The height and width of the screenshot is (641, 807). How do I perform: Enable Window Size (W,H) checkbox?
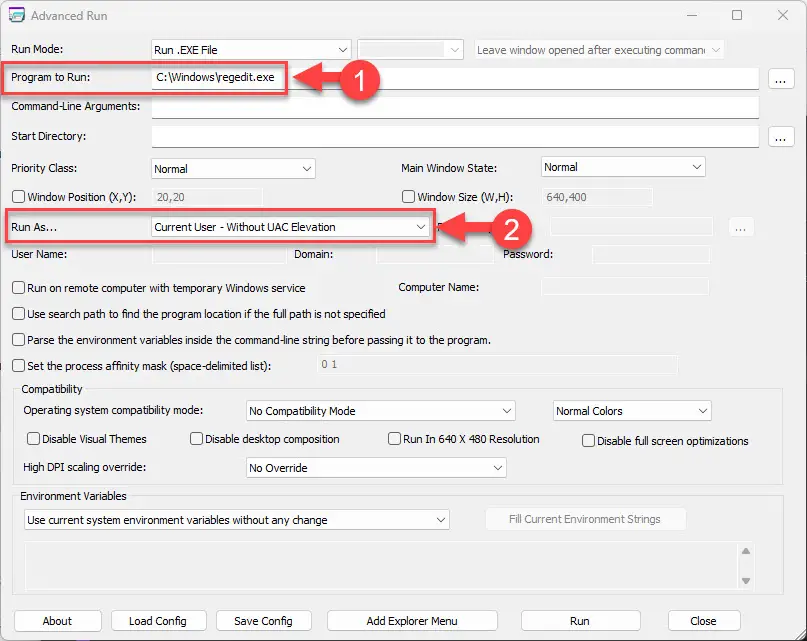(408, 197)
